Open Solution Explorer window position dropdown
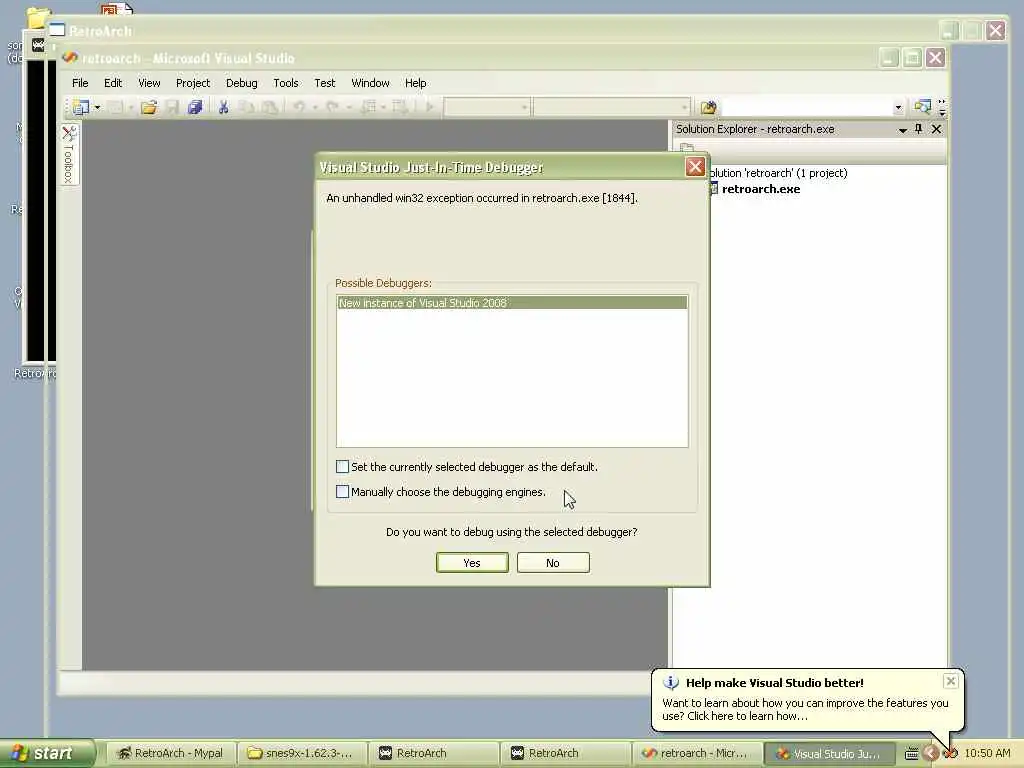This screenshot has height=768, width=1024. [x=903, y=130]
